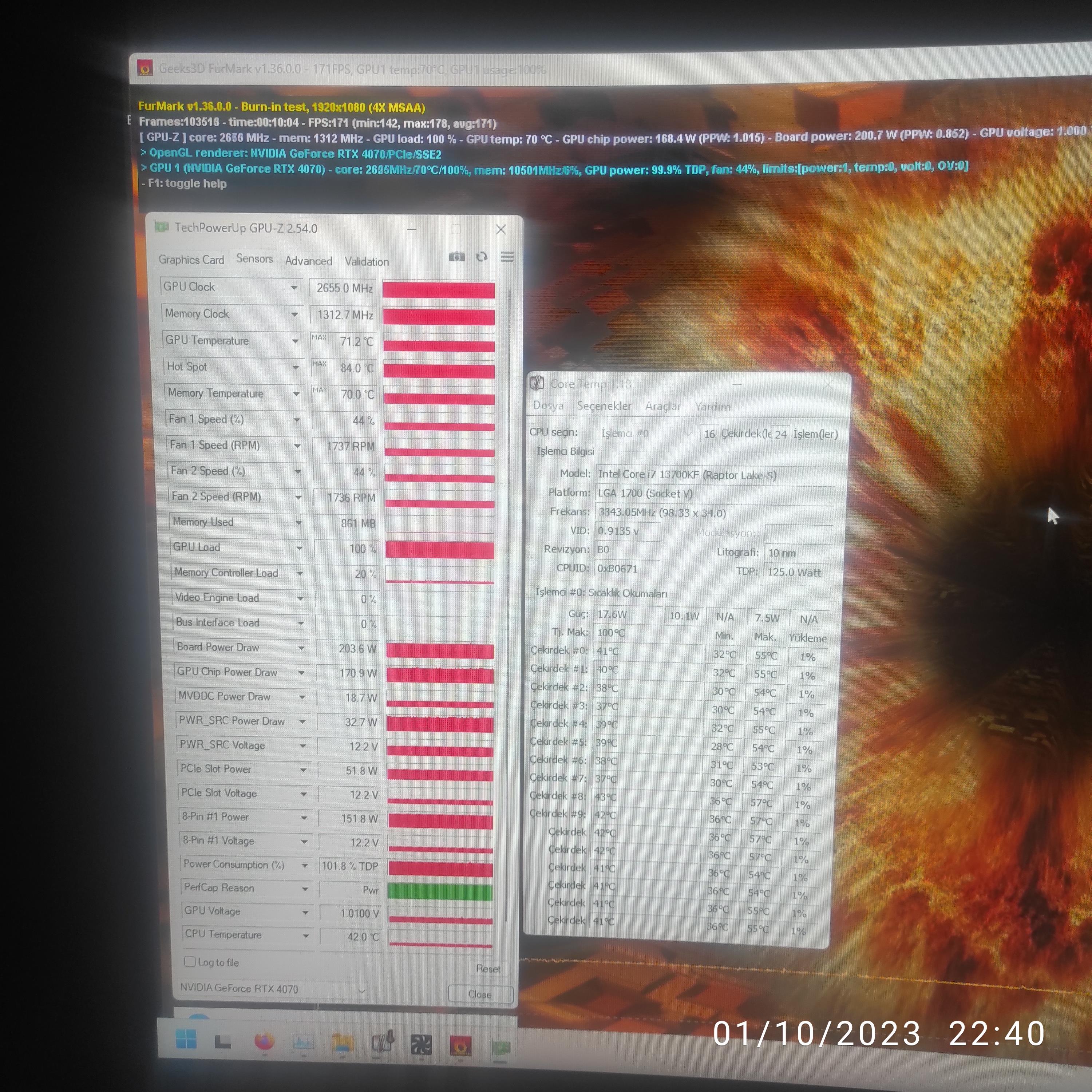This screenshot has width=1092, height=1092.
Task: Click the Core Temp title bar icon
Action: [537, 383]
